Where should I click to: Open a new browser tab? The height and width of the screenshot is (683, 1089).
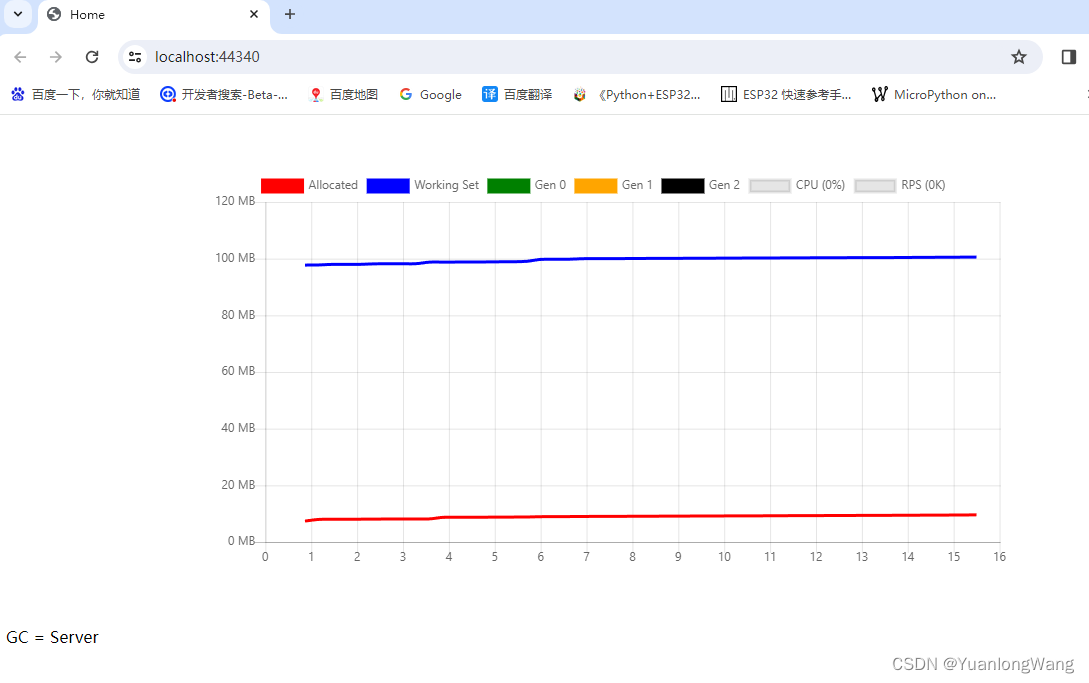(x=290, y=15)
